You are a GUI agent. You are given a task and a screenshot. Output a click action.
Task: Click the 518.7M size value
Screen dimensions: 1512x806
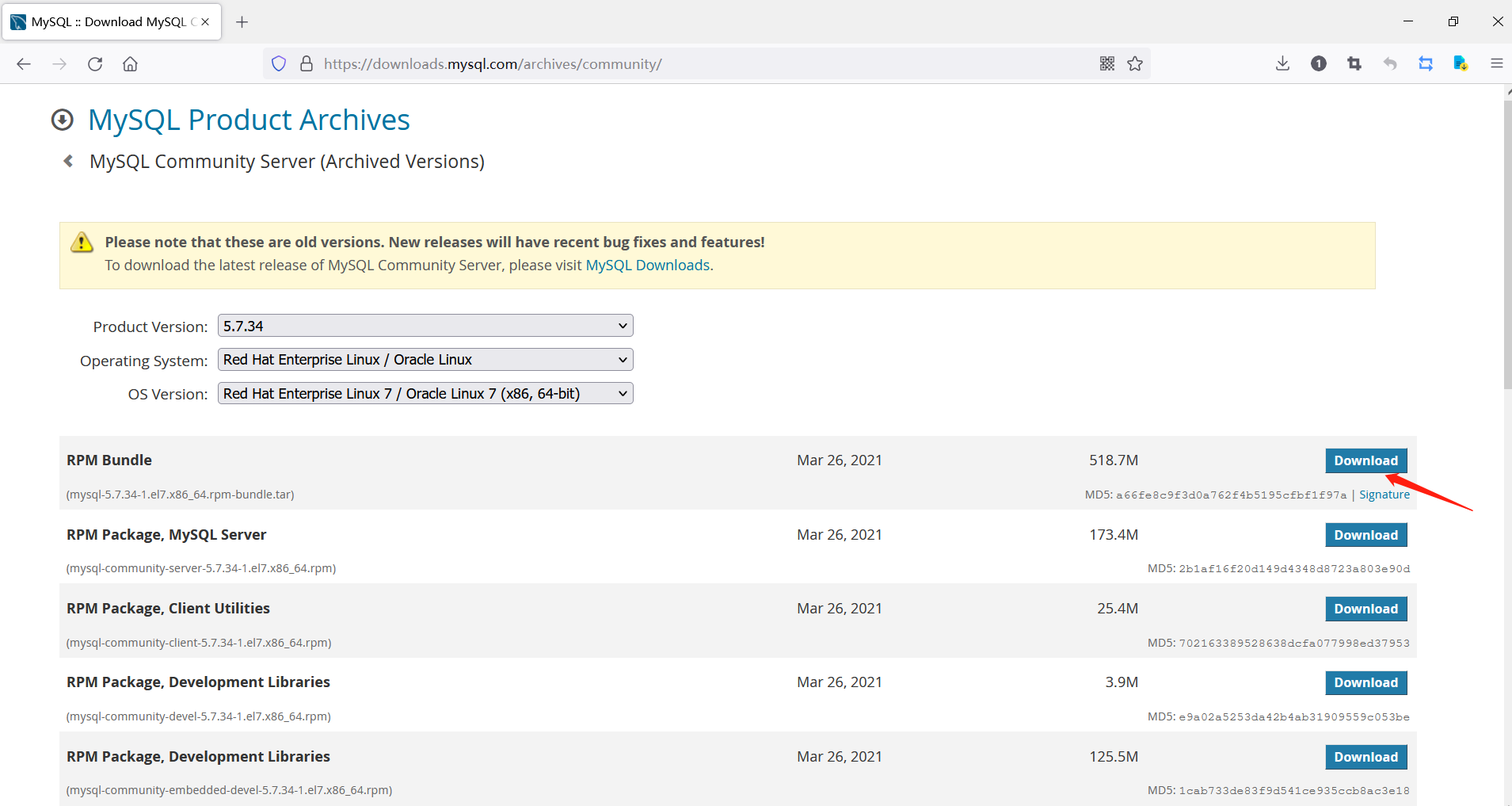(1114, 460)
